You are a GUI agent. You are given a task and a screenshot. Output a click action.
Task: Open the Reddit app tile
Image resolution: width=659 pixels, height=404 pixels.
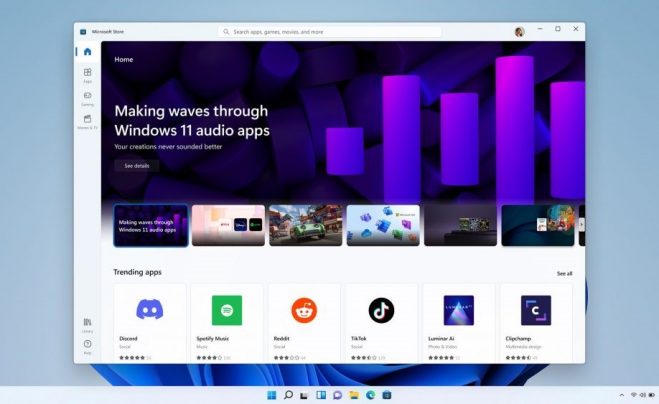click(304, 322)
